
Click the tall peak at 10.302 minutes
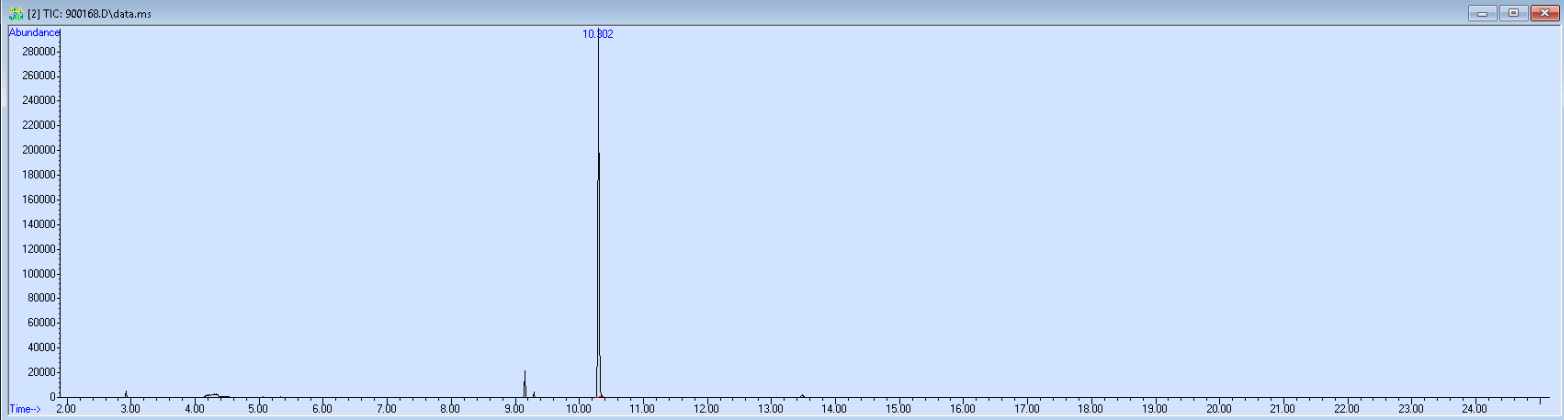coord(598,215)
